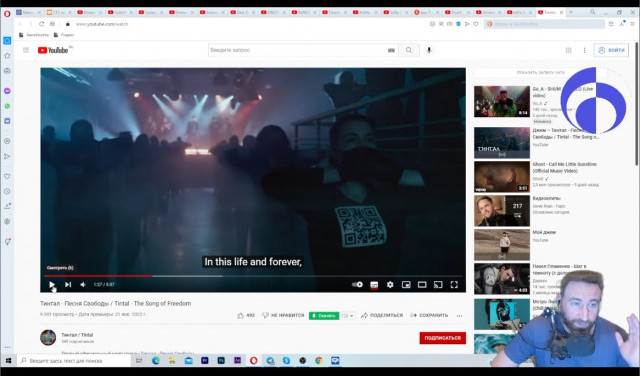The height and width of the screenshot is (376, 640).
Task: Open the Messenger icon in the Opera sidebar
Action: coord(7,91)
